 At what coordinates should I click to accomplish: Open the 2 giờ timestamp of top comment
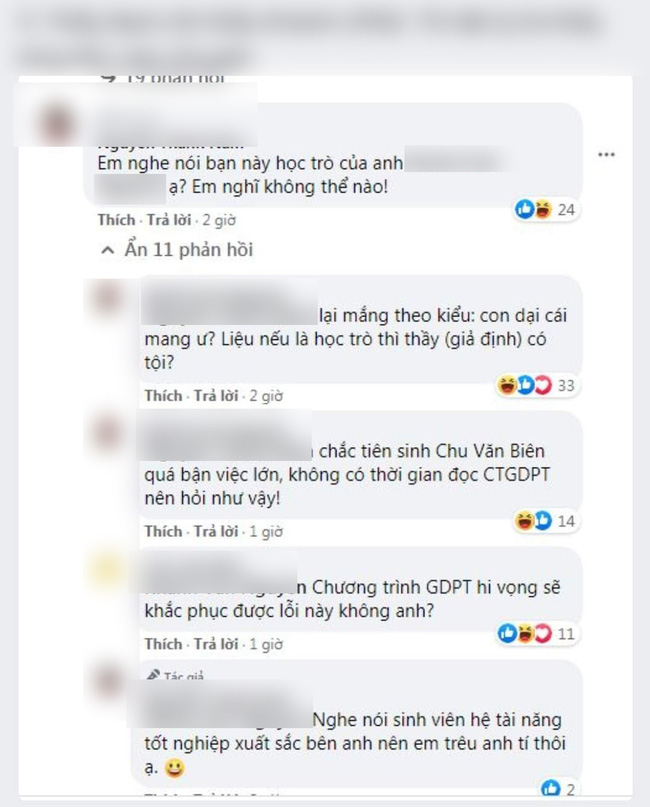219,220
